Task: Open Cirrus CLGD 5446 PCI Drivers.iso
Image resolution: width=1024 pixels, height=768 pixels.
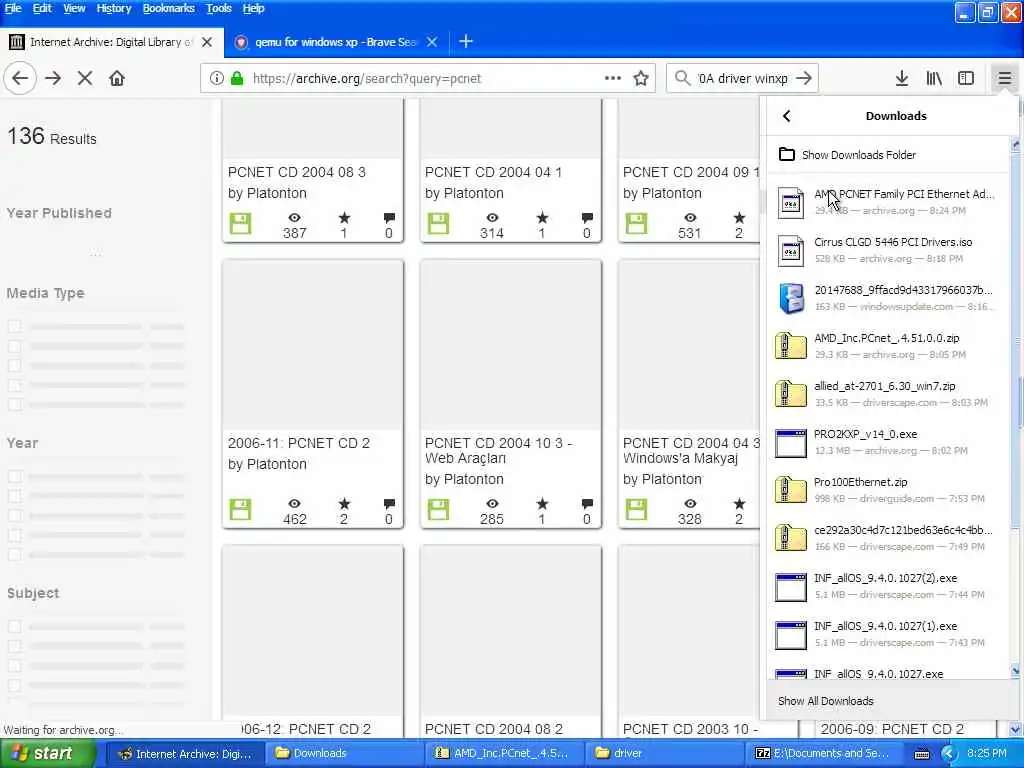Action: pyautogui.click(x=888, y=250)
